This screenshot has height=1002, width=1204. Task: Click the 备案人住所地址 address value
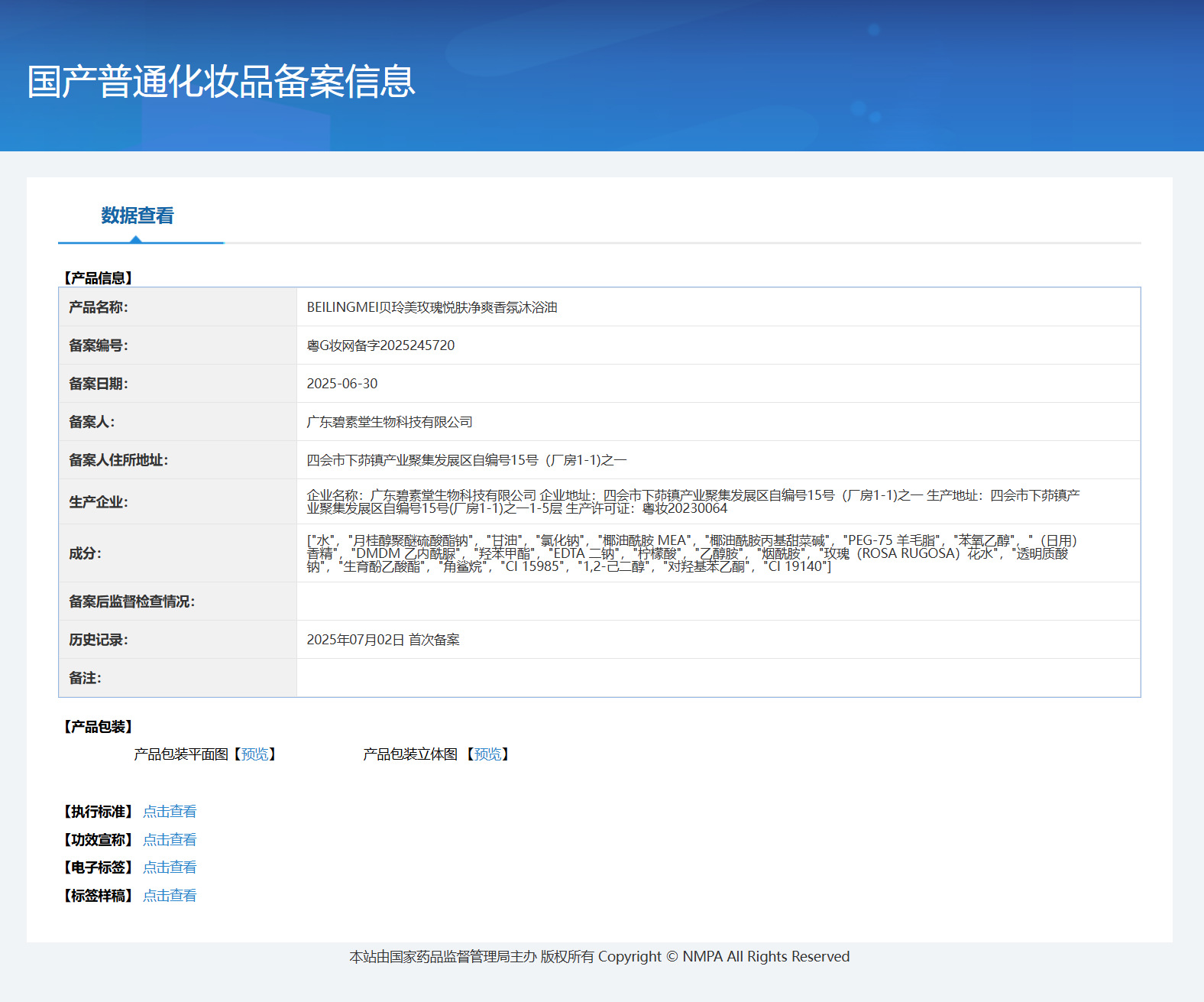tap(467, 460)
